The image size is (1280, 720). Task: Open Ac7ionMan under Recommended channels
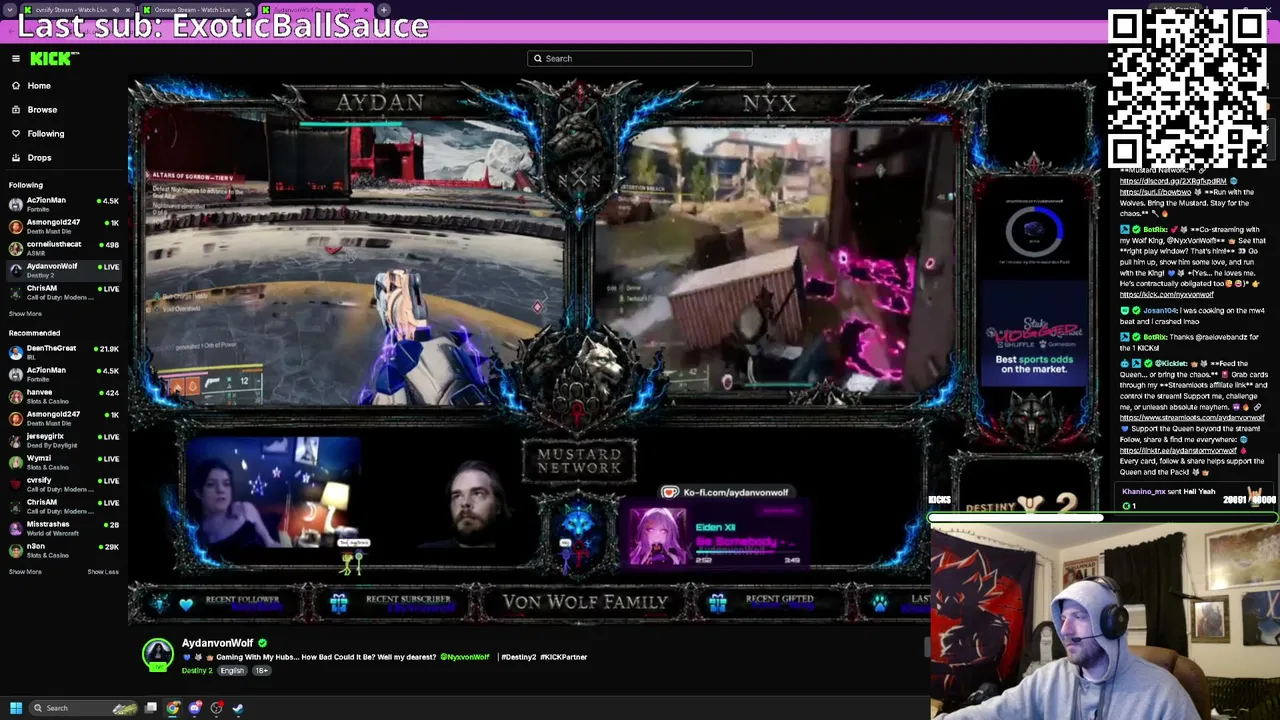(x=64, y=374)
